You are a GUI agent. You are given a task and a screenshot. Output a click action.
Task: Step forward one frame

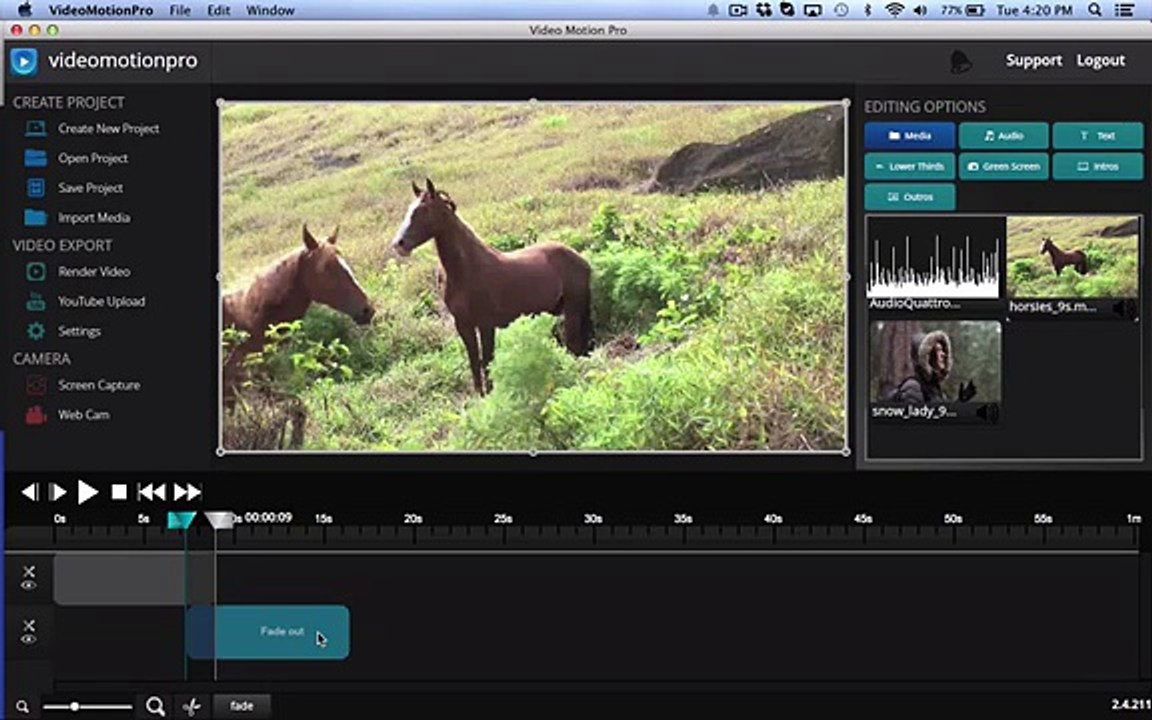(x=57, y=492)
